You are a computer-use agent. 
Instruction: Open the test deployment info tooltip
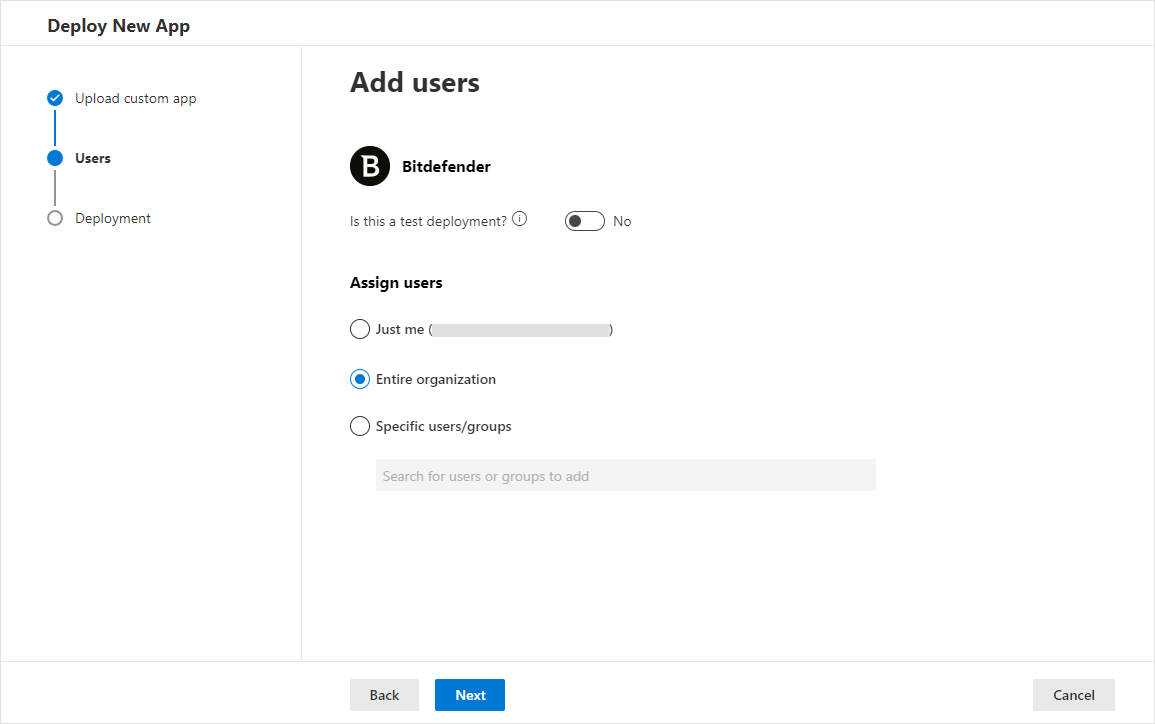pos(519,218)
